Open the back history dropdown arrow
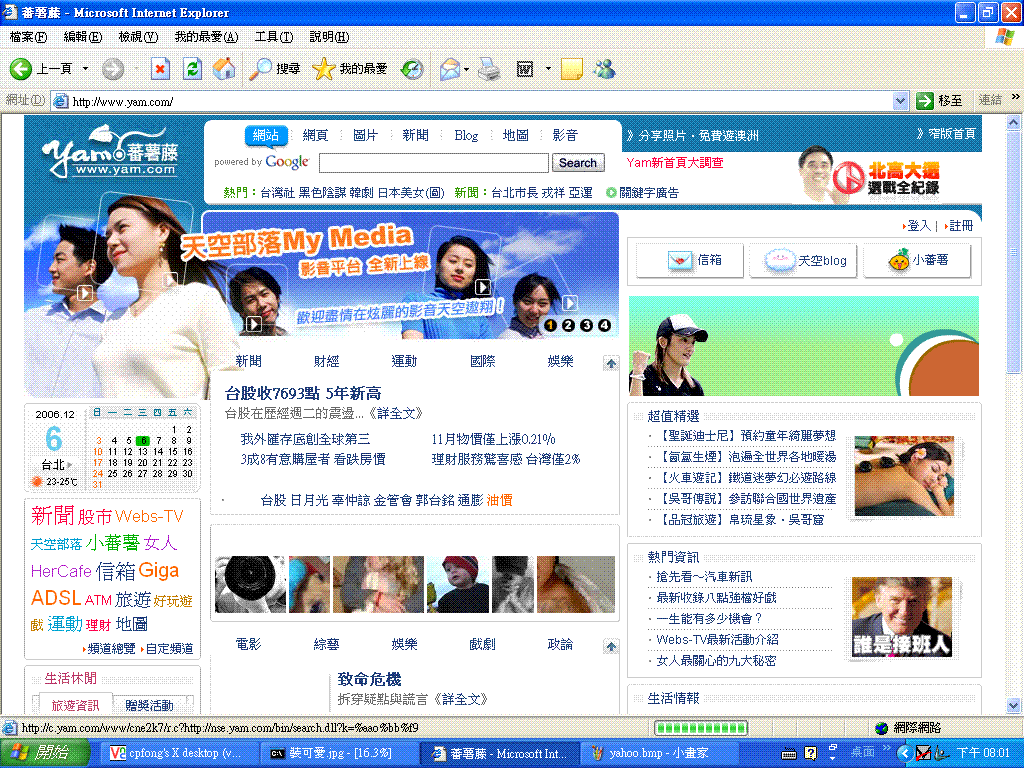This screenshot has width=1024, height=768. pyautogui.click(x=85, y=69)
